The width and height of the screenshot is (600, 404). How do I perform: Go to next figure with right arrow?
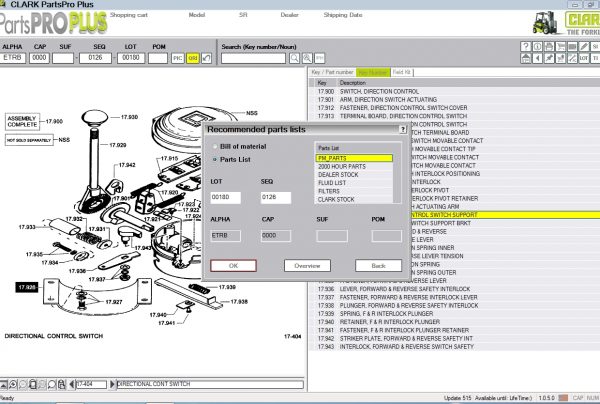click(x=112, y=384)
